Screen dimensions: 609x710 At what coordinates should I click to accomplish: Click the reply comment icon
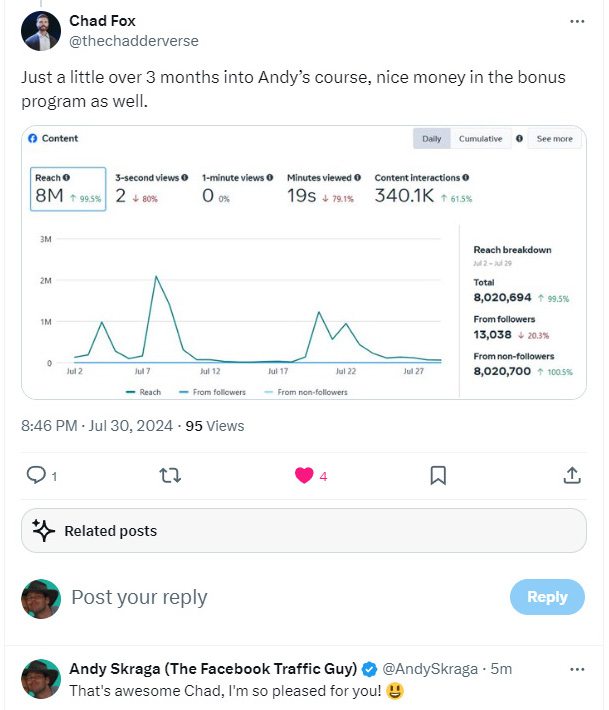(35, 476)
